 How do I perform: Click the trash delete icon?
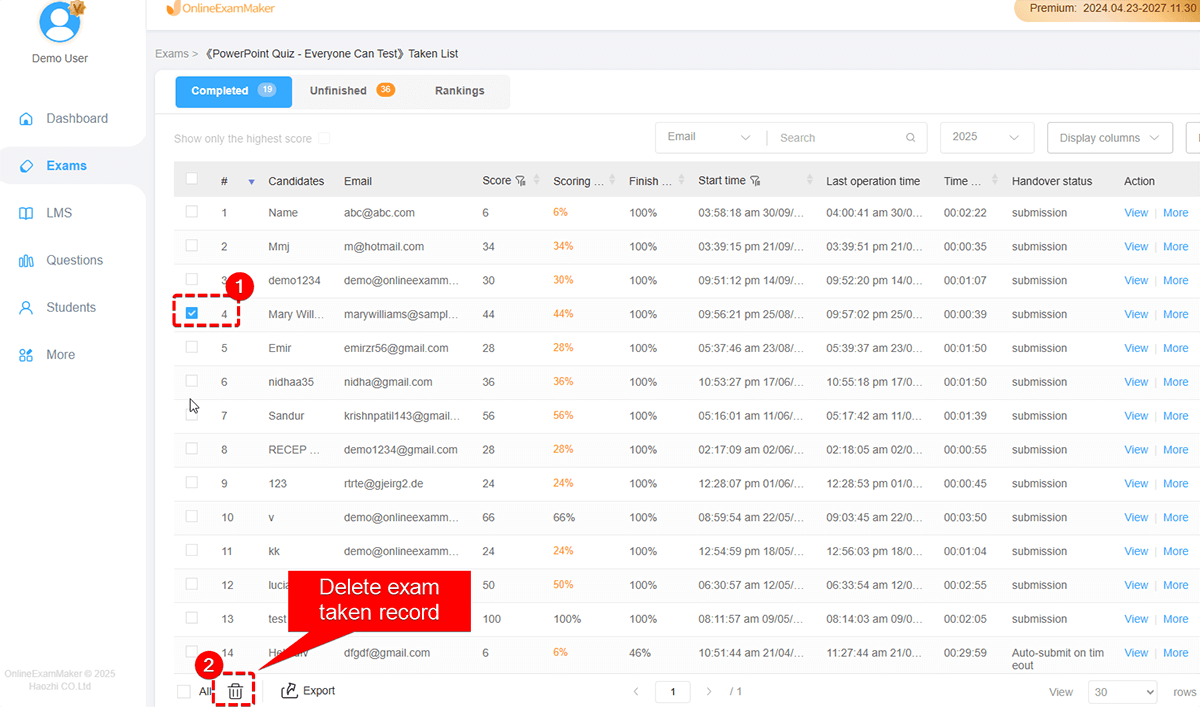[x=235, y=691]
